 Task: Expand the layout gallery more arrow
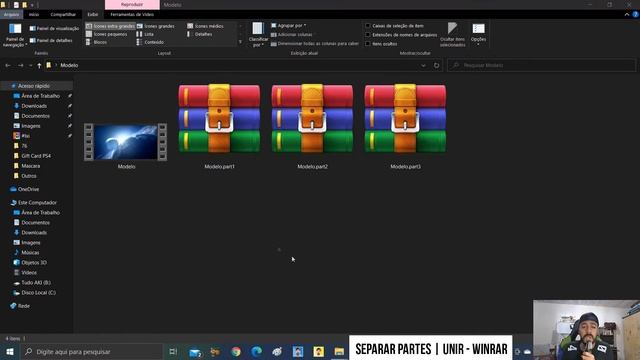(x=240, y=42)
